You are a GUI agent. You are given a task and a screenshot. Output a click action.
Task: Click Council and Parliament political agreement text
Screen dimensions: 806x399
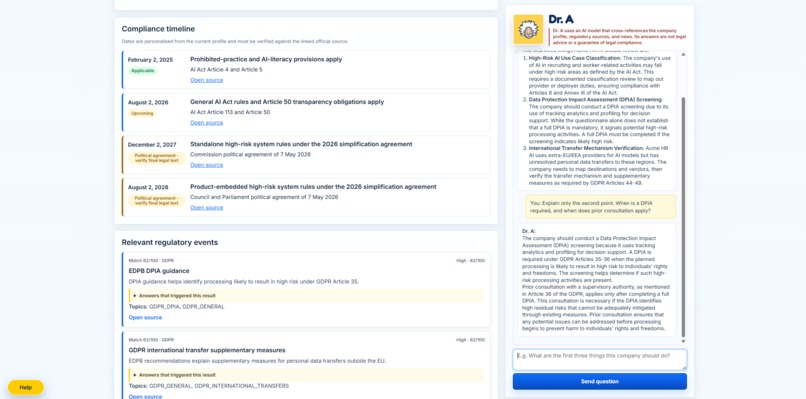point(264,197)
